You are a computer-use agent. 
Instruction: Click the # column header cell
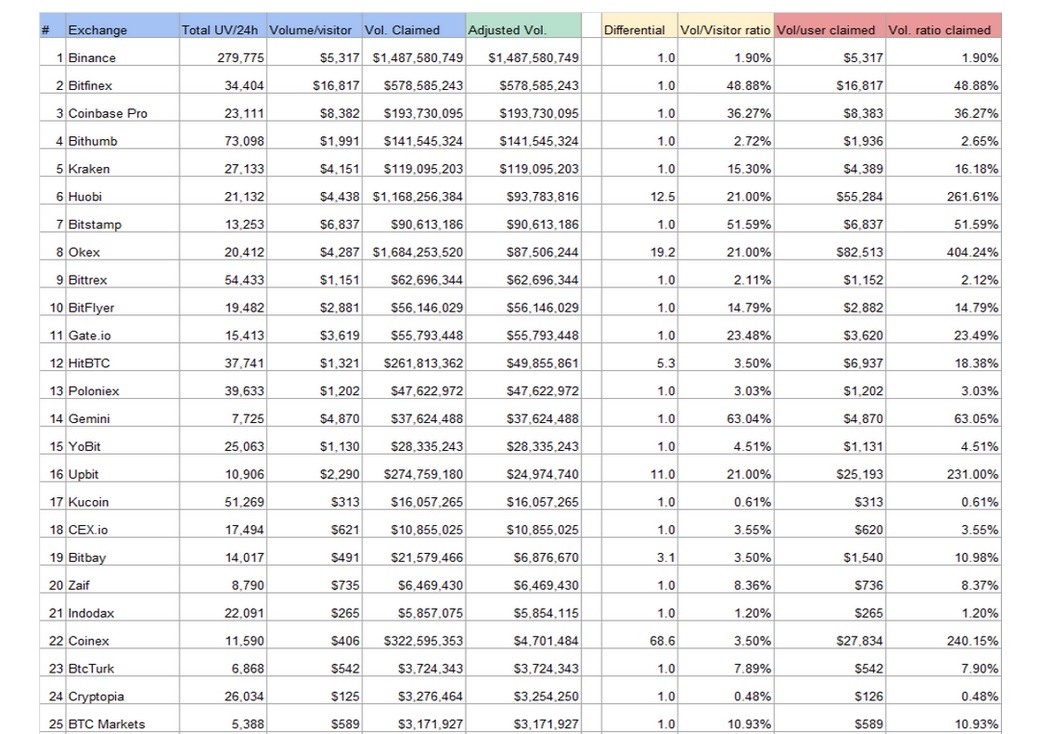pyautogui.click(x=53, y=25)
